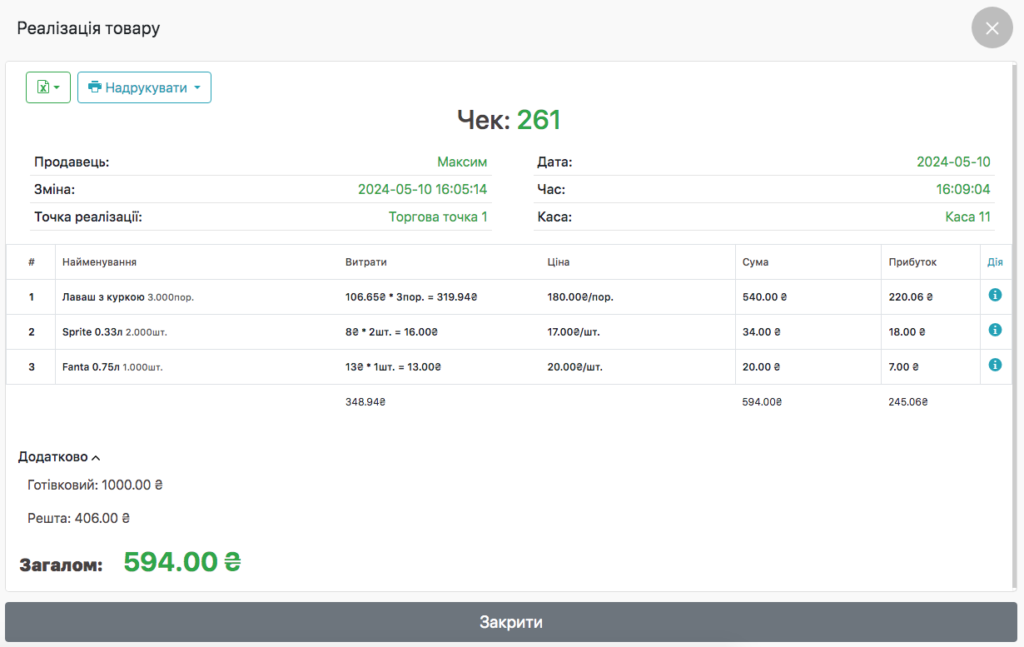
Task: Click seller name Максим
Action: pyautogui.click(x=462, y=162)
